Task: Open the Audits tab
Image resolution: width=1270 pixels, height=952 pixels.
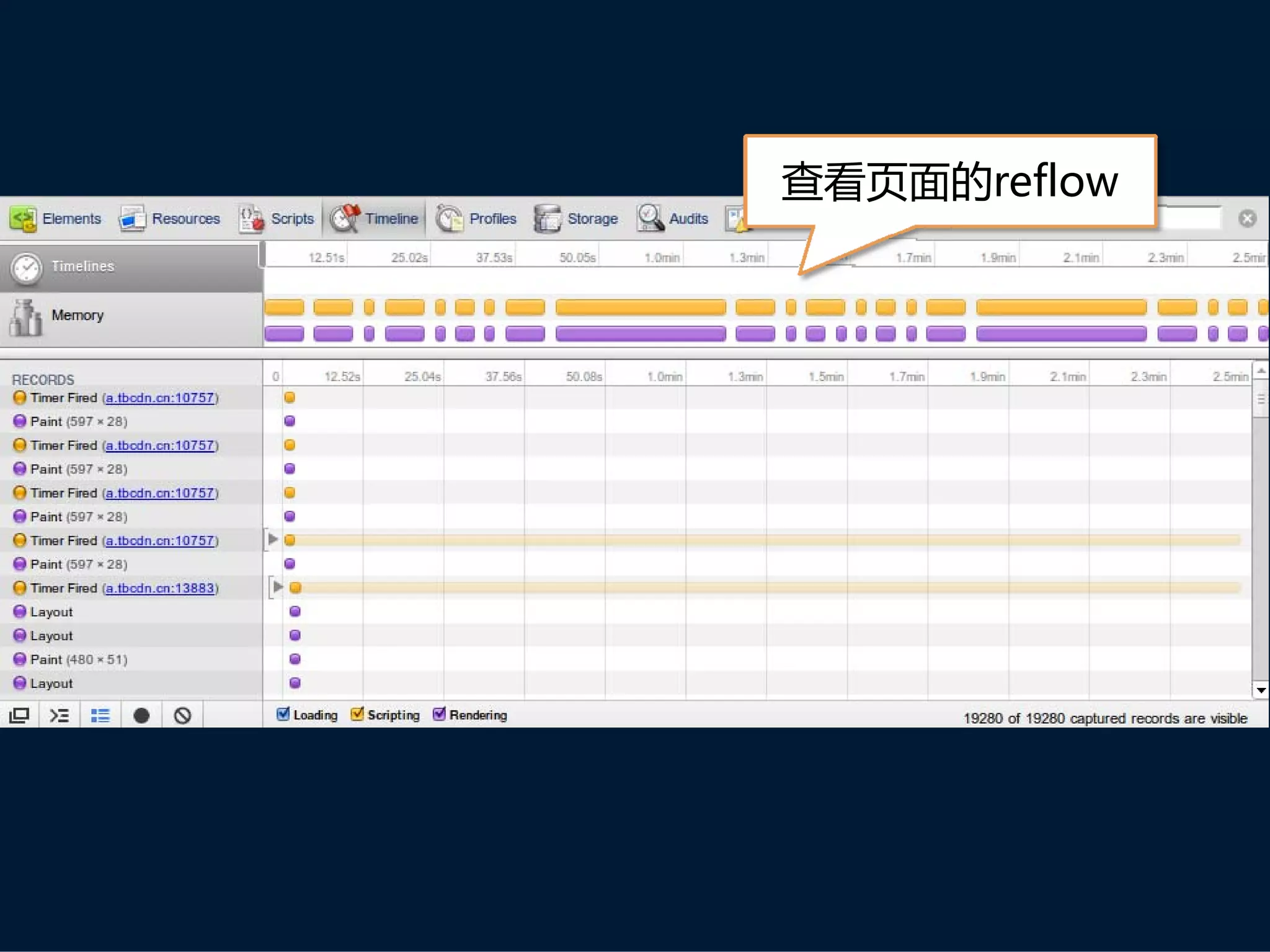Action: click(673, 219)
